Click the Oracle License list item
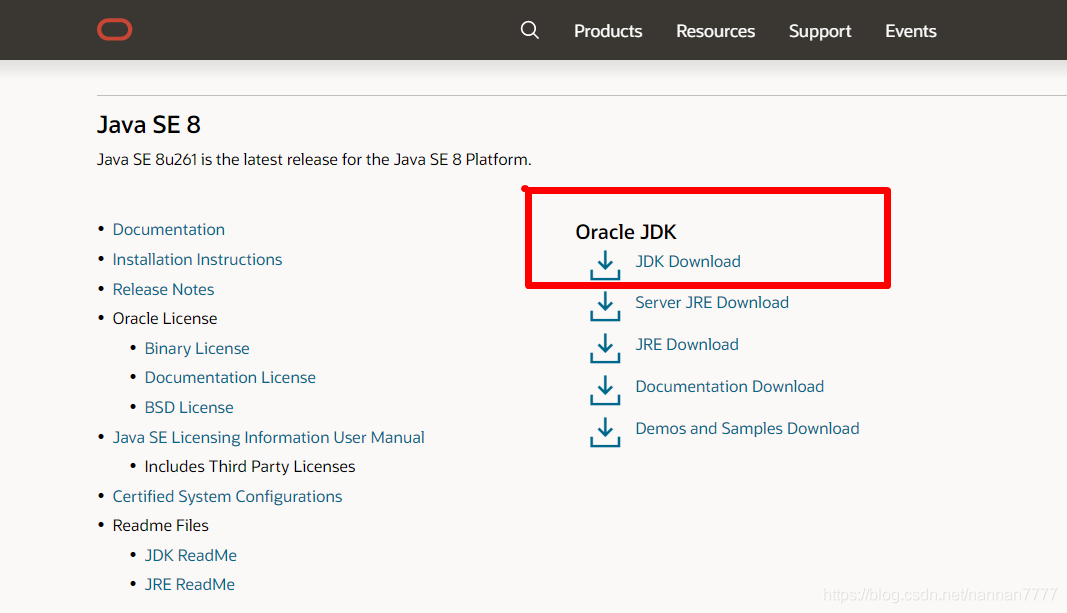 click(165, 318)
